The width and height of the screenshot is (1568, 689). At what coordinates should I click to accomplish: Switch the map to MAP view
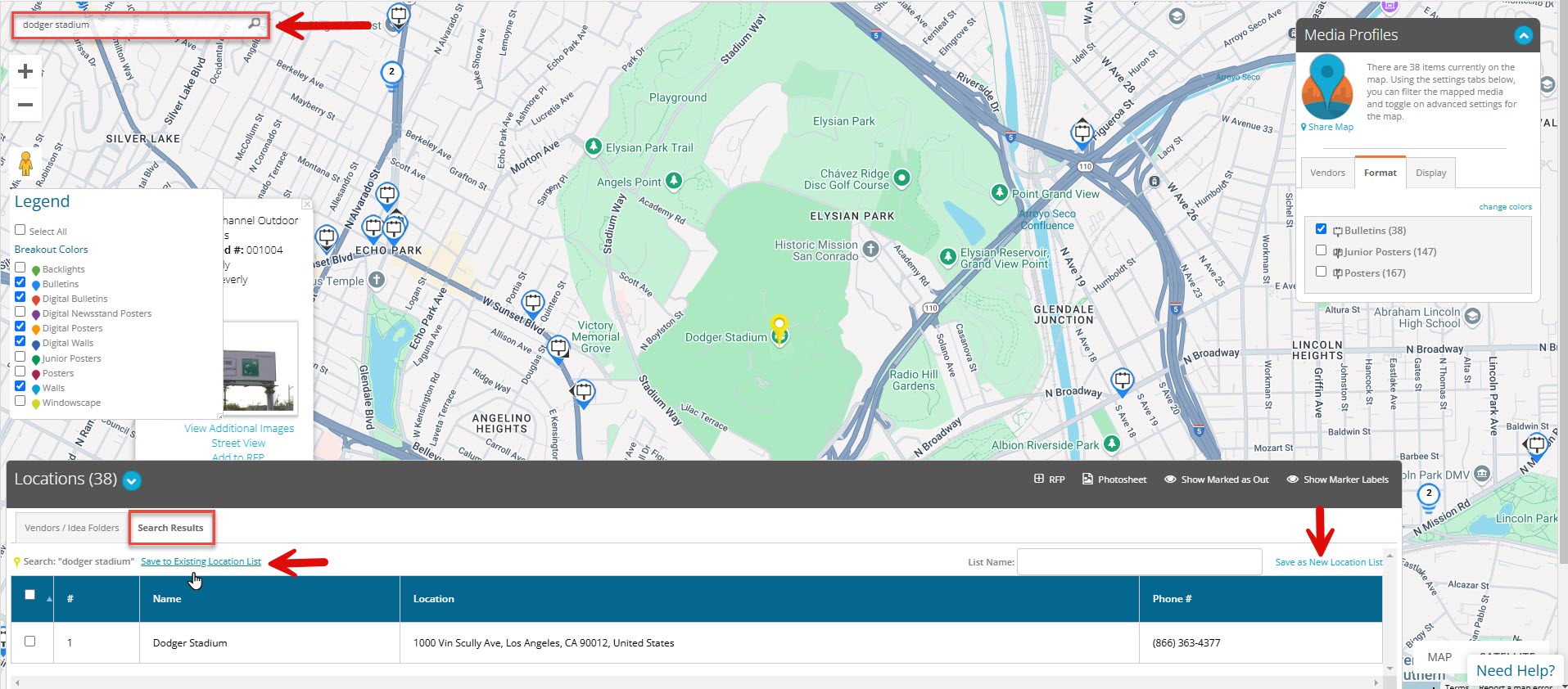[1439, 657]
